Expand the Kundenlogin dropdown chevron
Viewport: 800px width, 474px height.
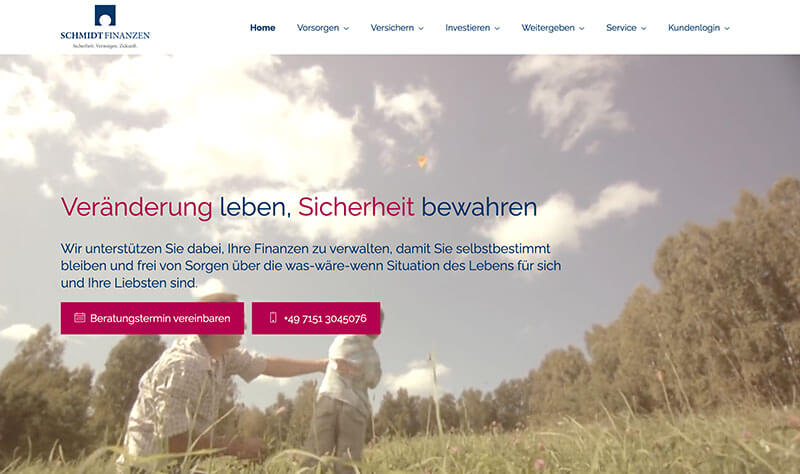[727, 29]
